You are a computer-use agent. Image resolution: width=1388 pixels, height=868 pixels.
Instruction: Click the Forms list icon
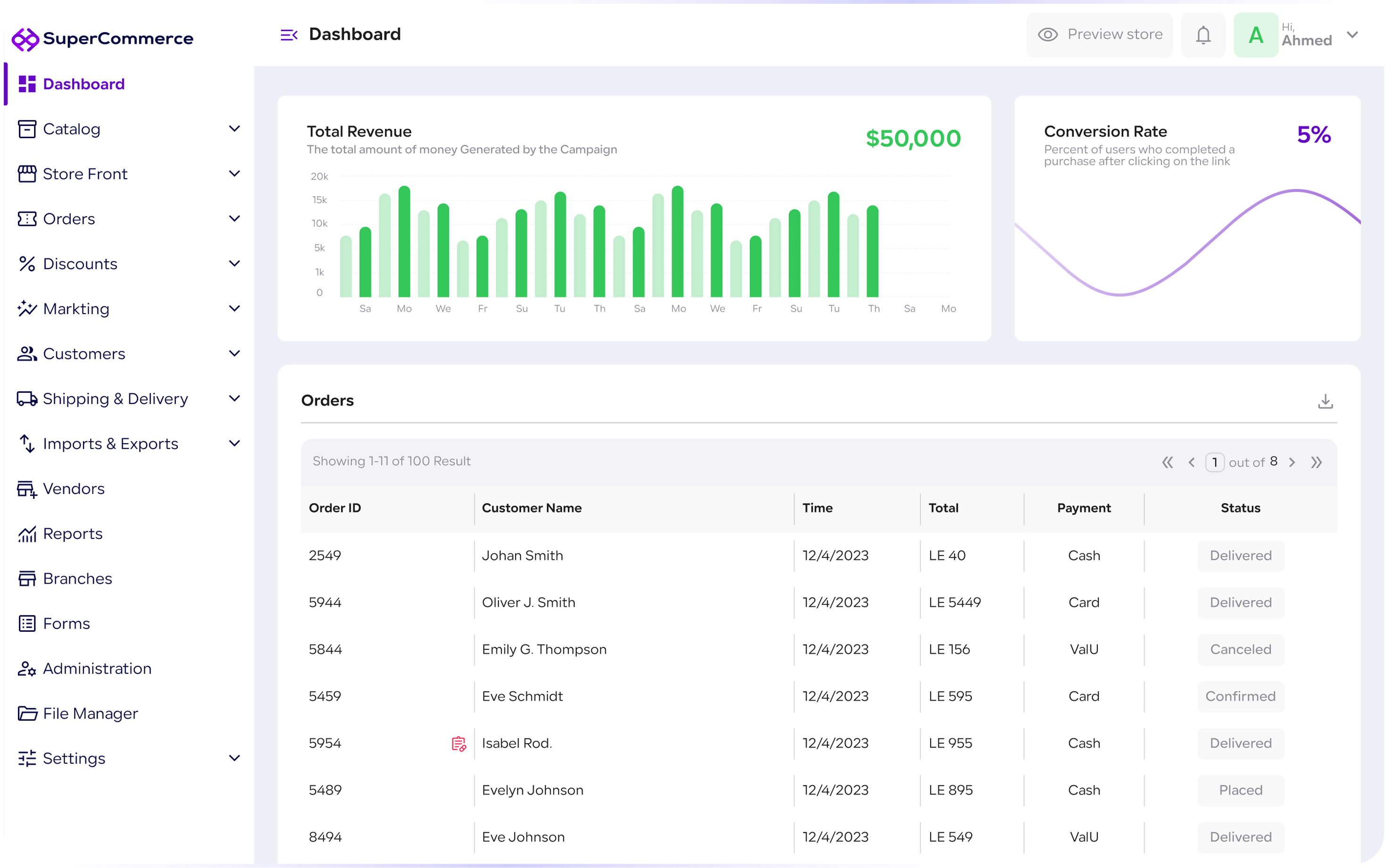click(27, 623)
